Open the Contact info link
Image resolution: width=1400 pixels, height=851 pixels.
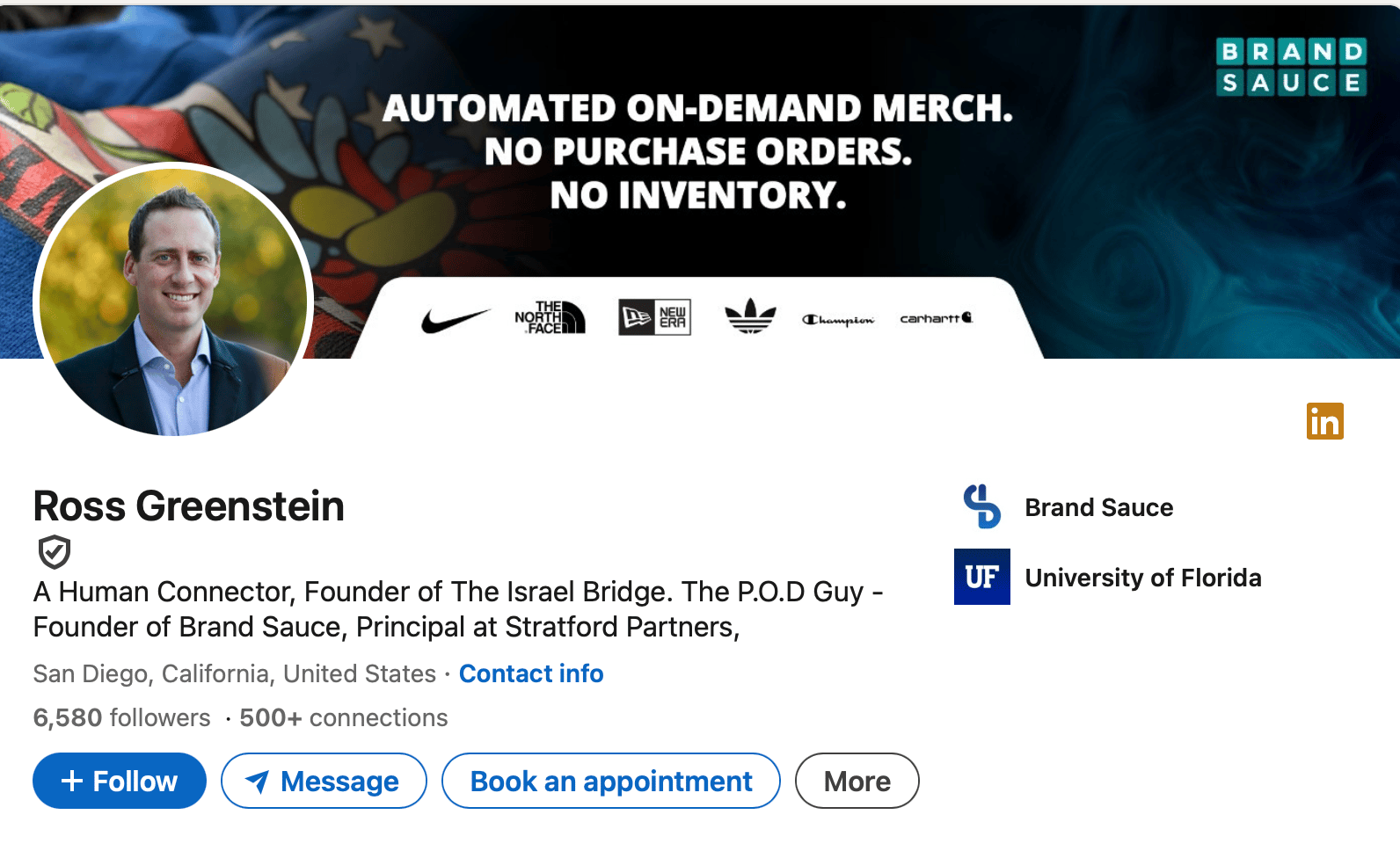tap(531, 673)
